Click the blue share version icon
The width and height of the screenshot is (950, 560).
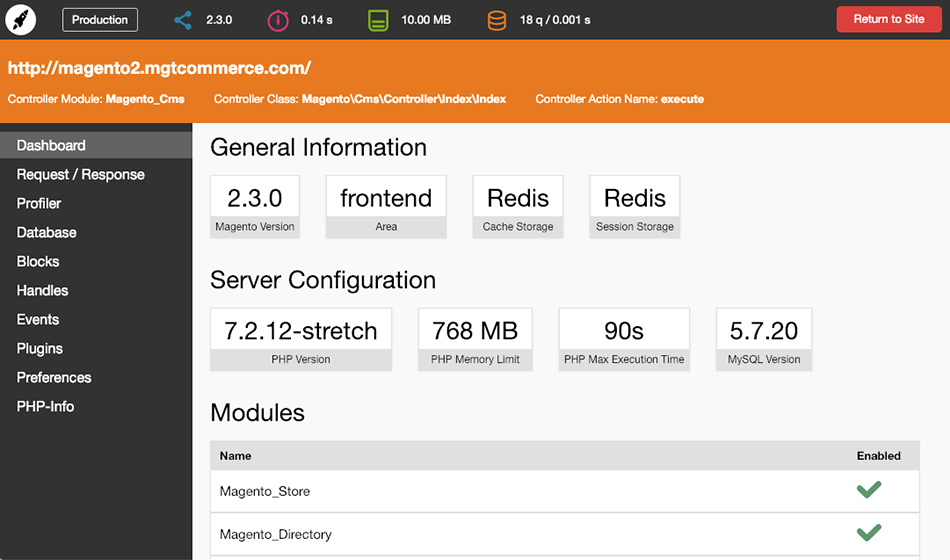182,20
